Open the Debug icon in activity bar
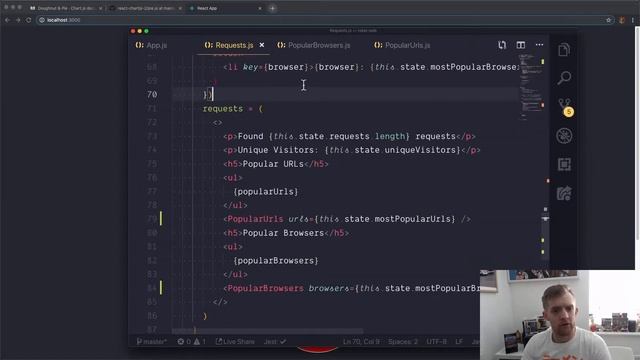 (x=564, y=136)
